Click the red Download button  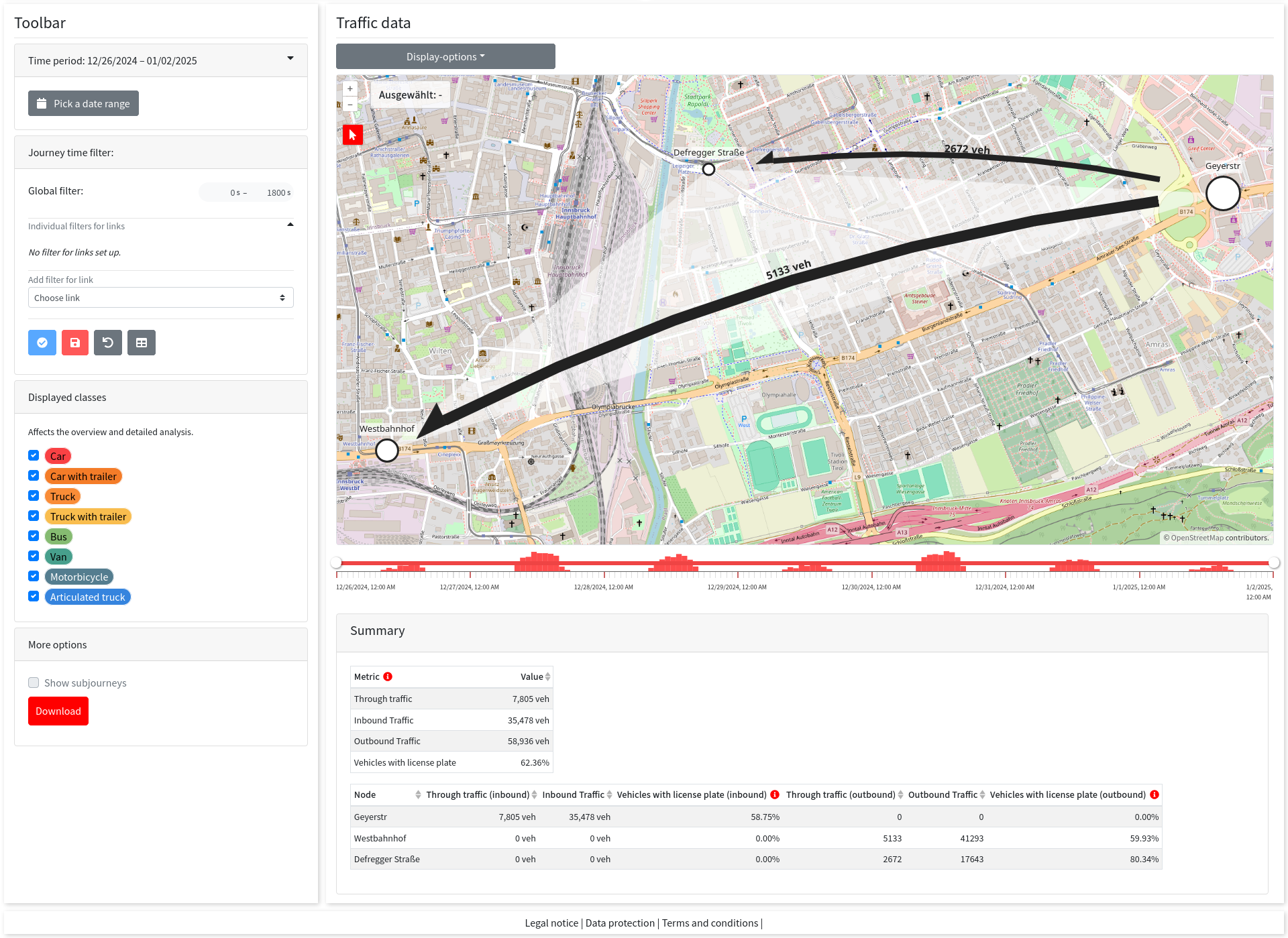[58, 711]
